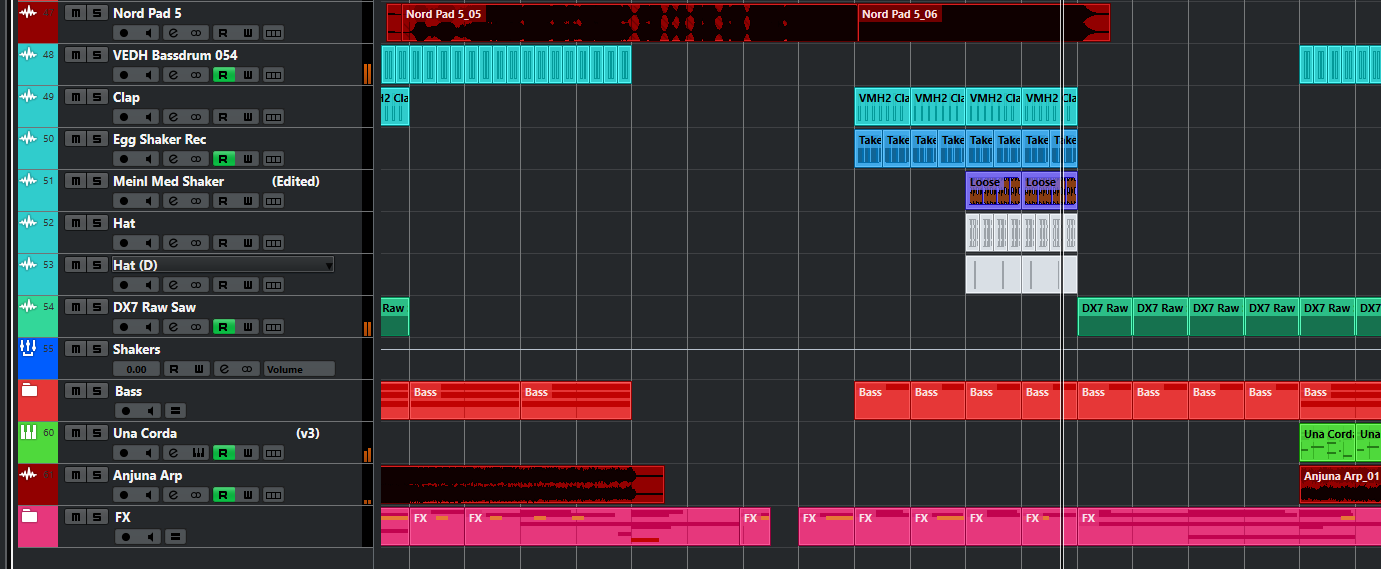Show lanes for the Hat track
Screen dimensions: 1381x569
[x=273, y=243]
